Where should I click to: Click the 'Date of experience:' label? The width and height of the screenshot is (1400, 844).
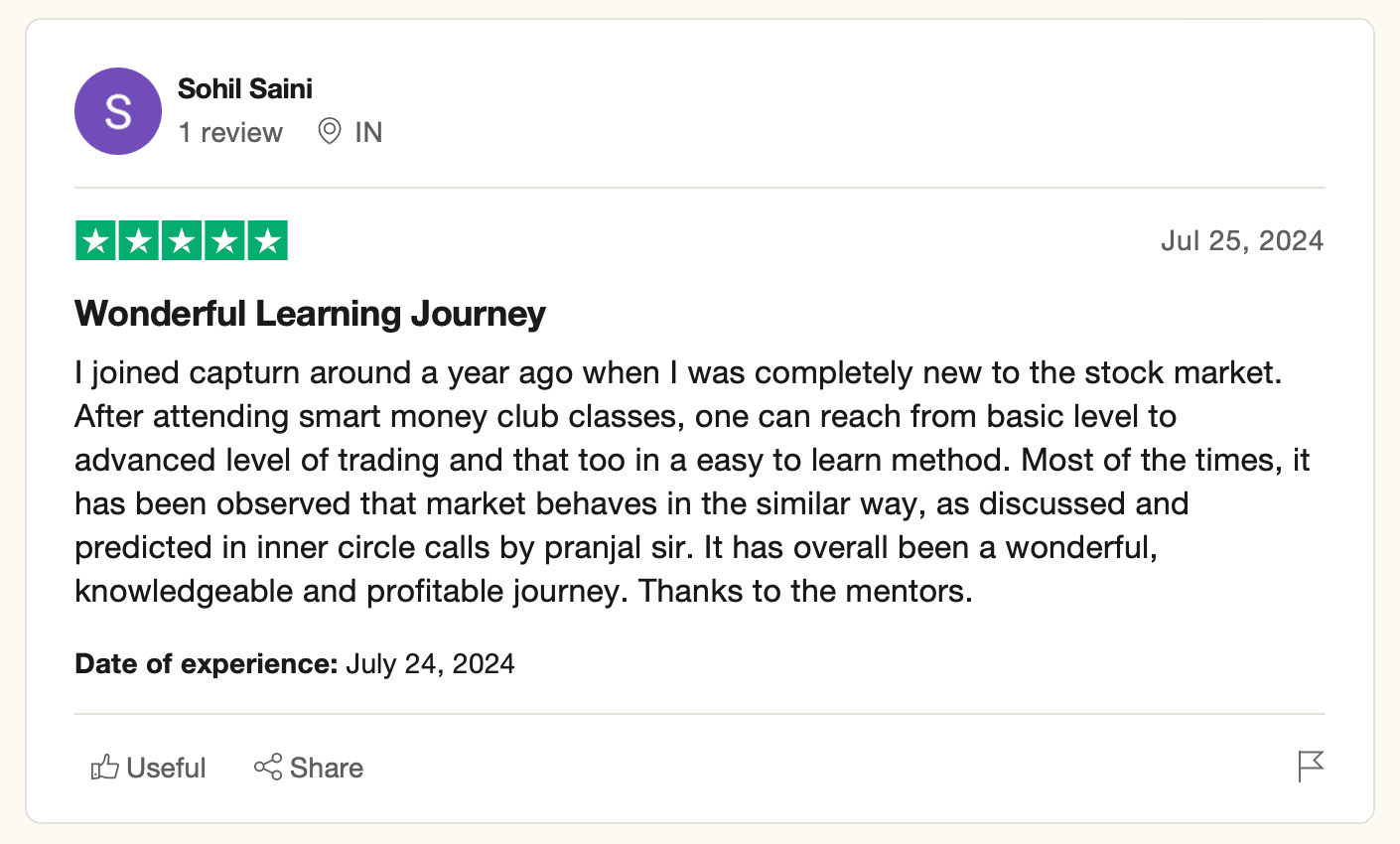207,663
